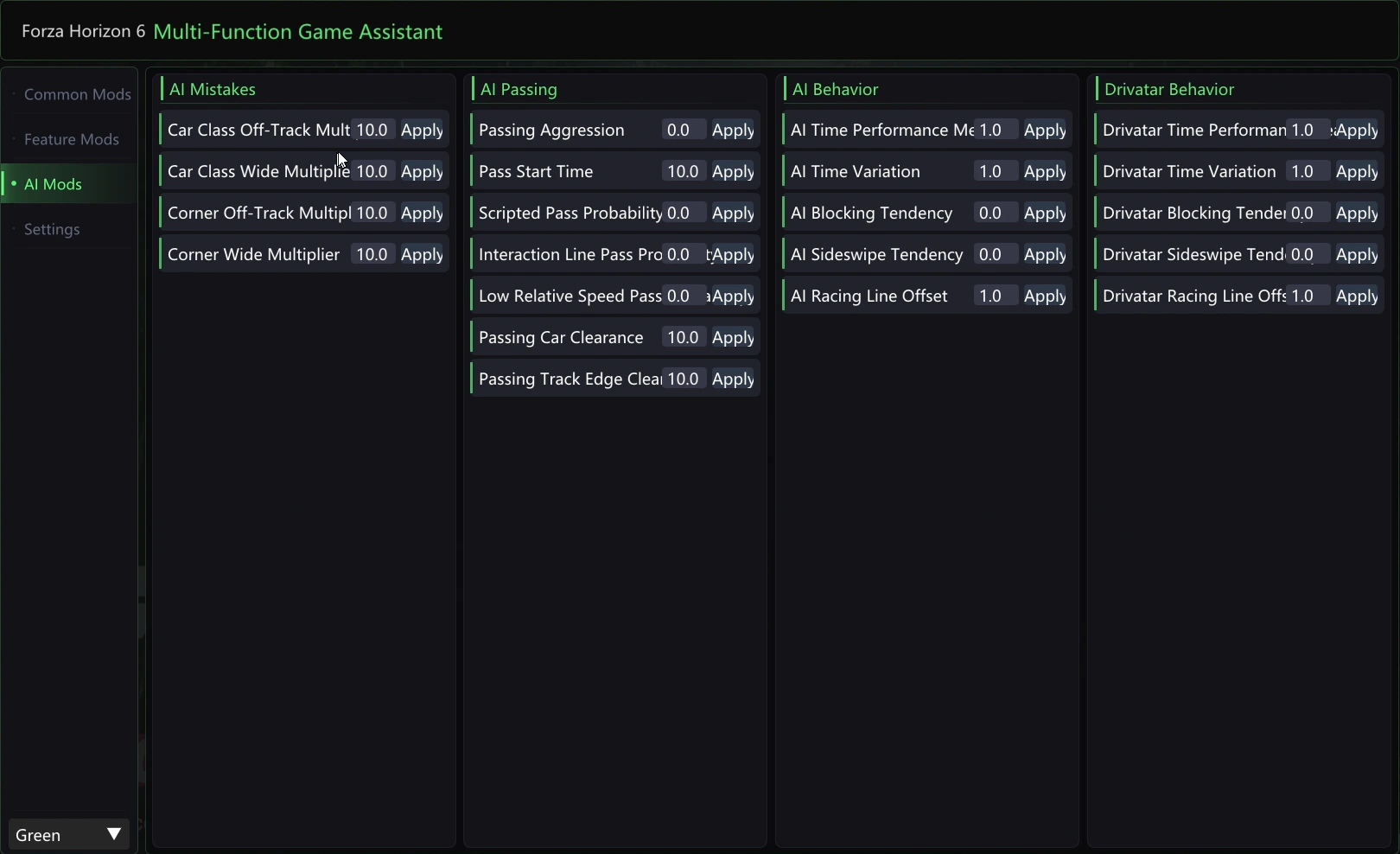Apply Passing Track Edge Clearance
The height and width of the screenshot is (854, 1400).
[733, 379]
